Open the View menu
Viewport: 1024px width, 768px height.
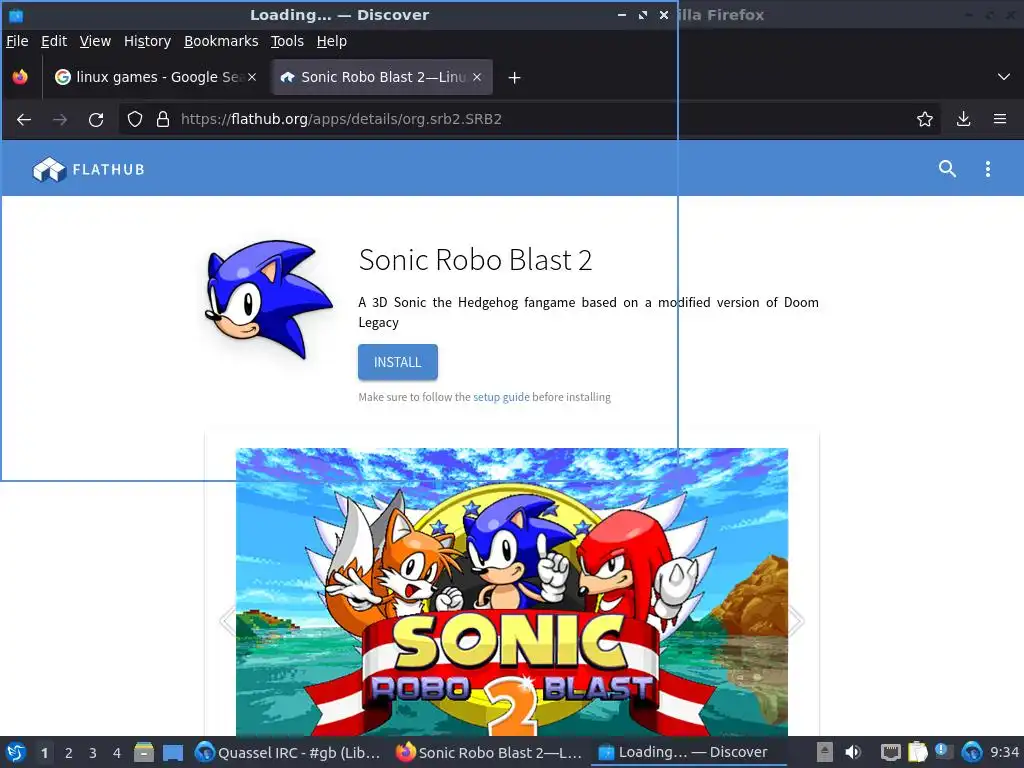pos(95,41)
